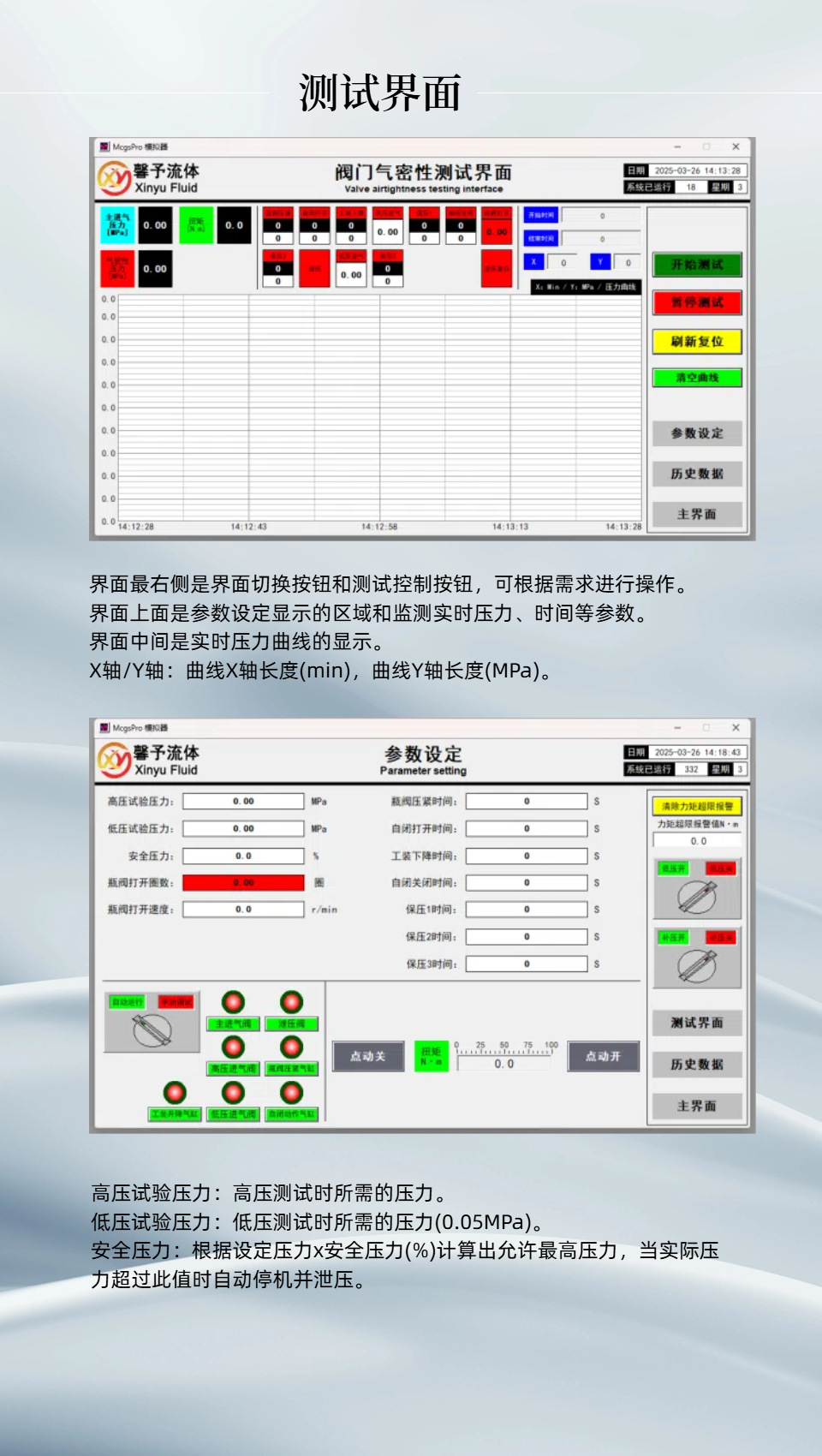Open 历史数据 in the Parameter setting window

(x=697, y=1064)
